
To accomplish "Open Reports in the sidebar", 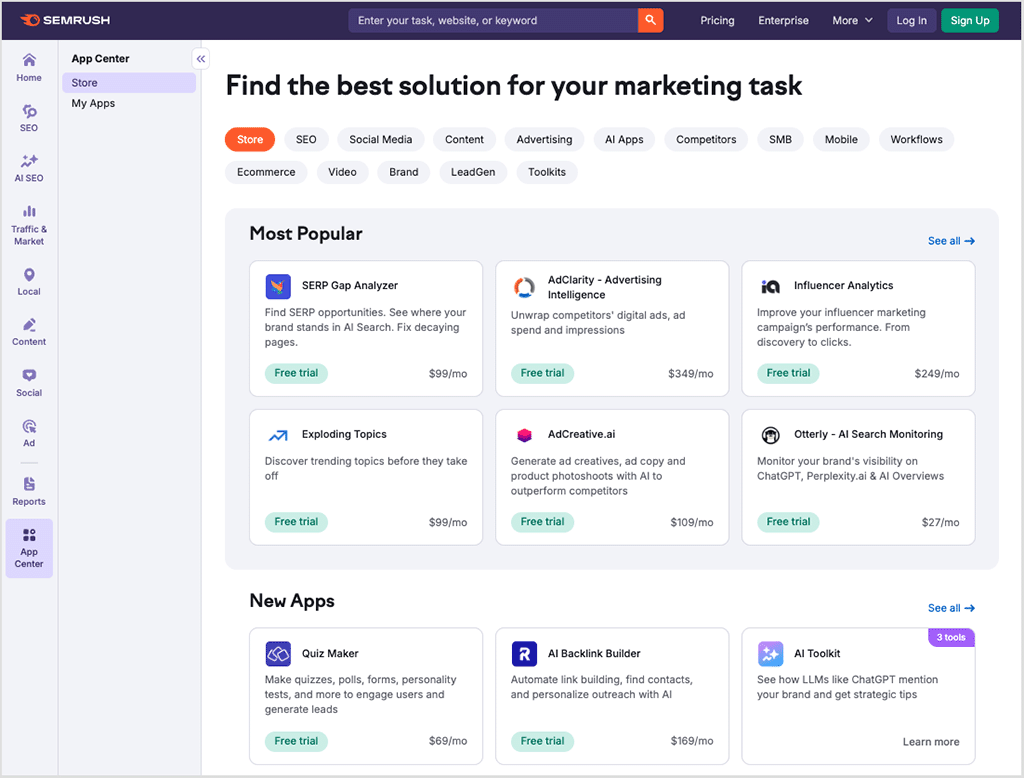I will 29,492.
